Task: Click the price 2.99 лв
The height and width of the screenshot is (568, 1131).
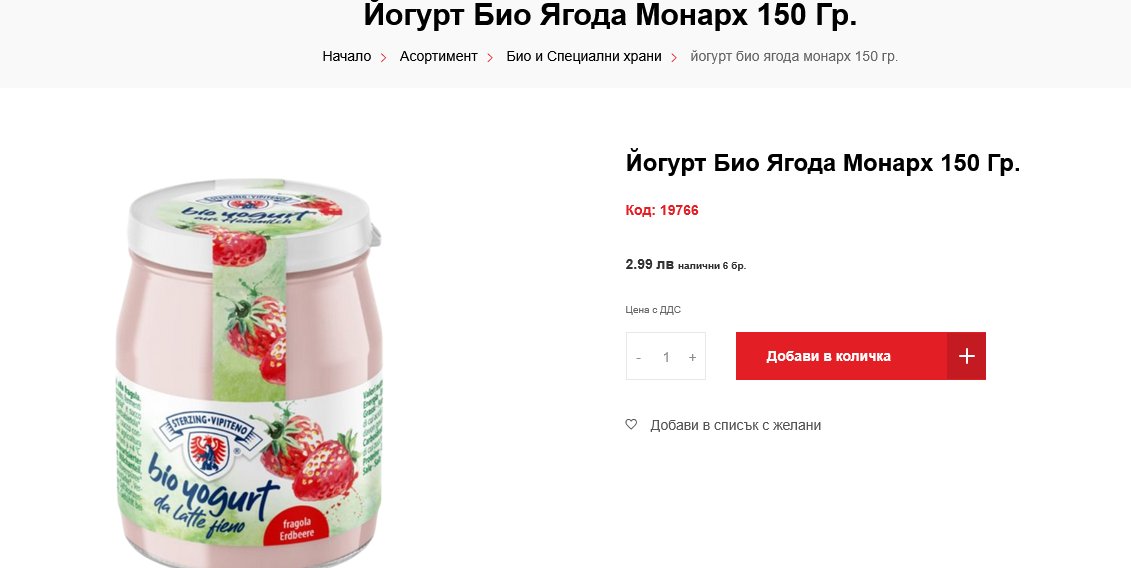Action: click(649, 264)
